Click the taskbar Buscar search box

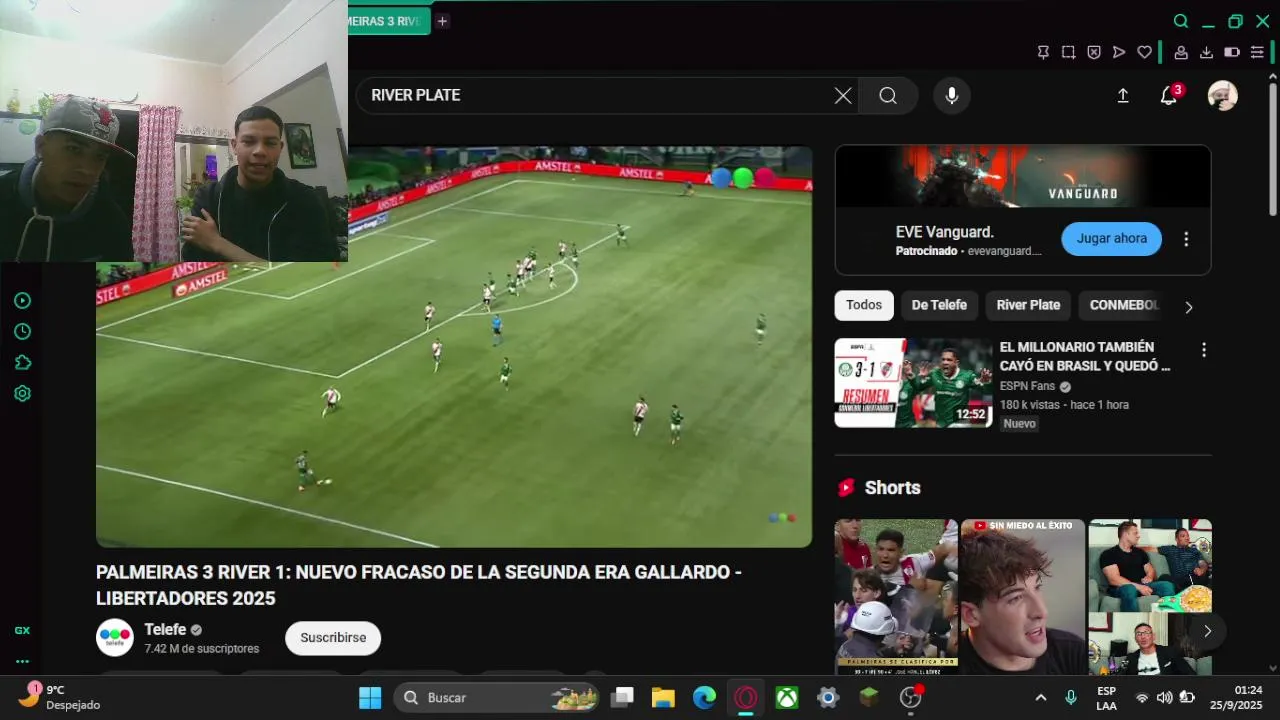497,698
